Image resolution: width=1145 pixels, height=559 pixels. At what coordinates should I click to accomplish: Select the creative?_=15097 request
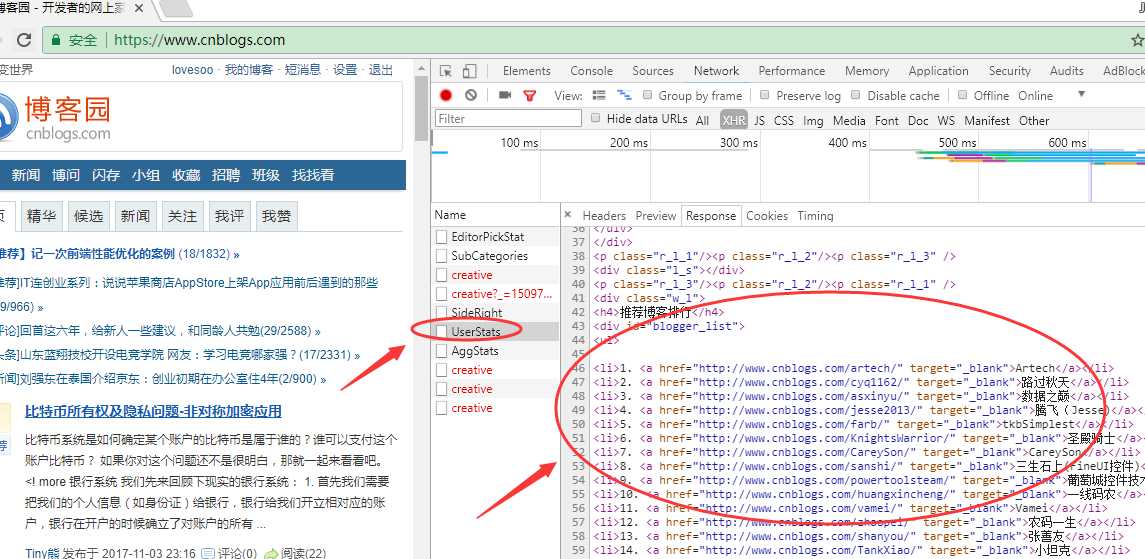(x=496, y=293)
